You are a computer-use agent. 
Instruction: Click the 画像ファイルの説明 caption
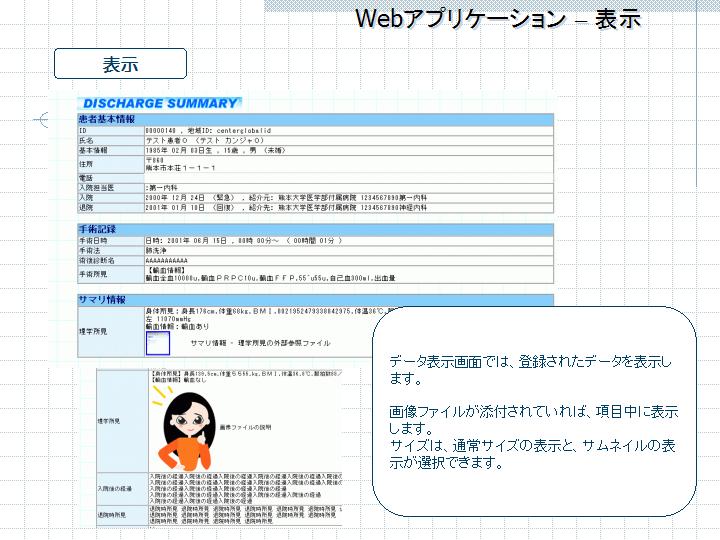click(x=252, y=426)
